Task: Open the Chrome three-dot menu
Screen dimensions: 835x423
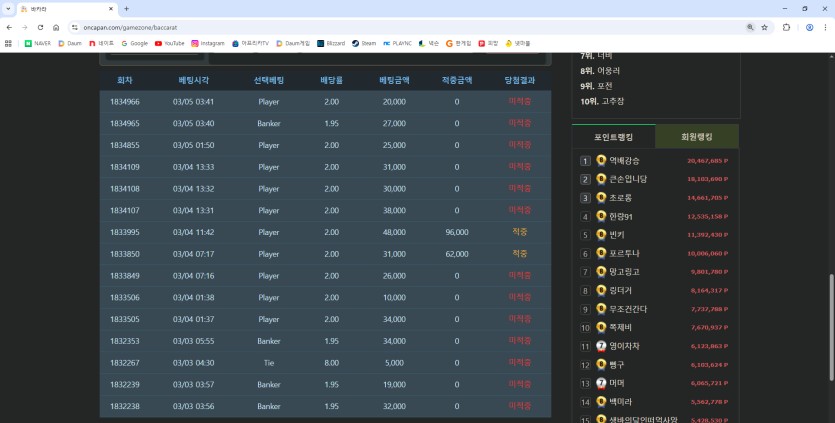Action: [826, 27]
